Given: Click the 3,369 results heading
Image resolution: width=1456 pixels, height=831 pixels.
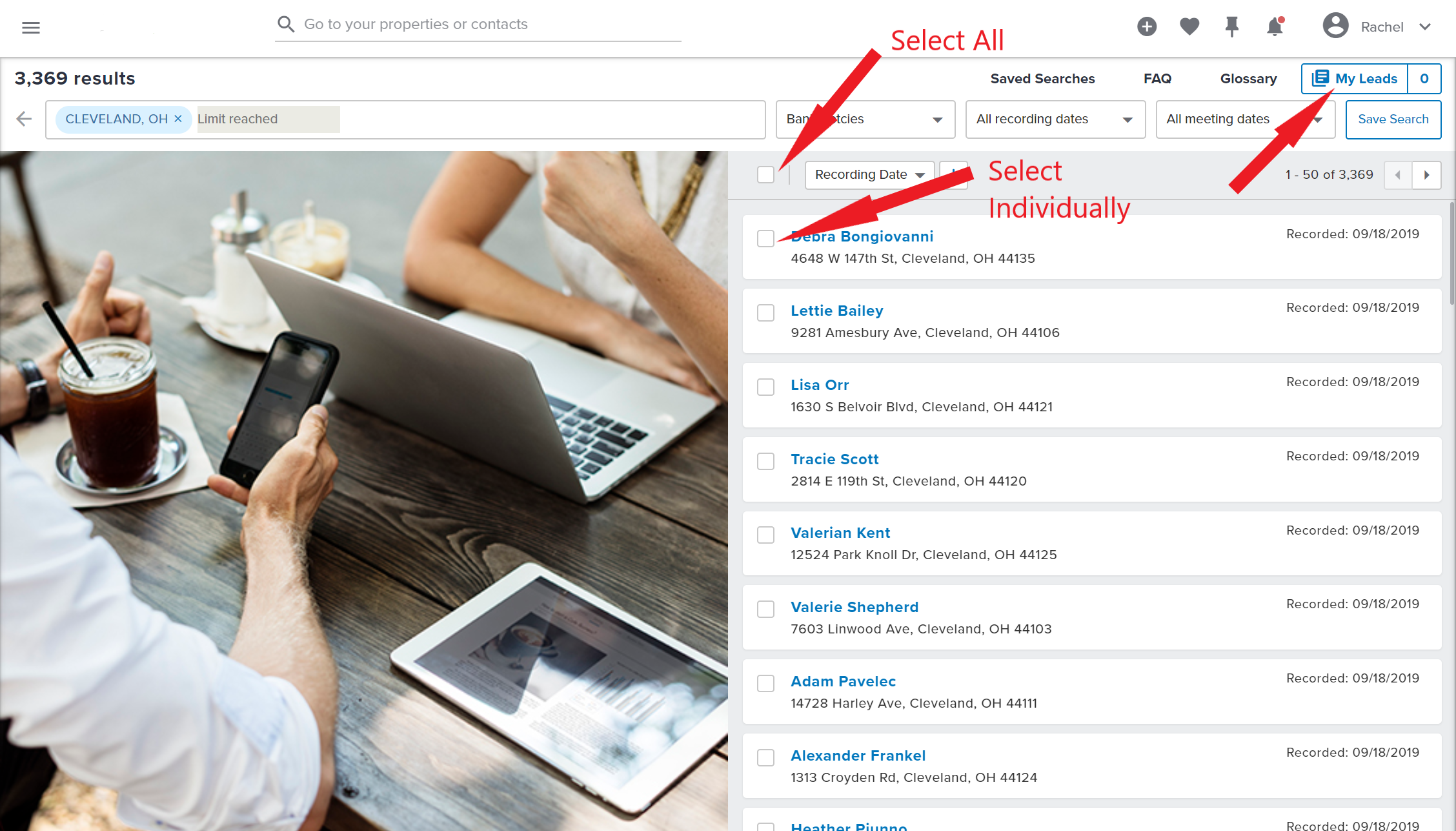Looking at the screenshot, I should [x=75, y=79].
